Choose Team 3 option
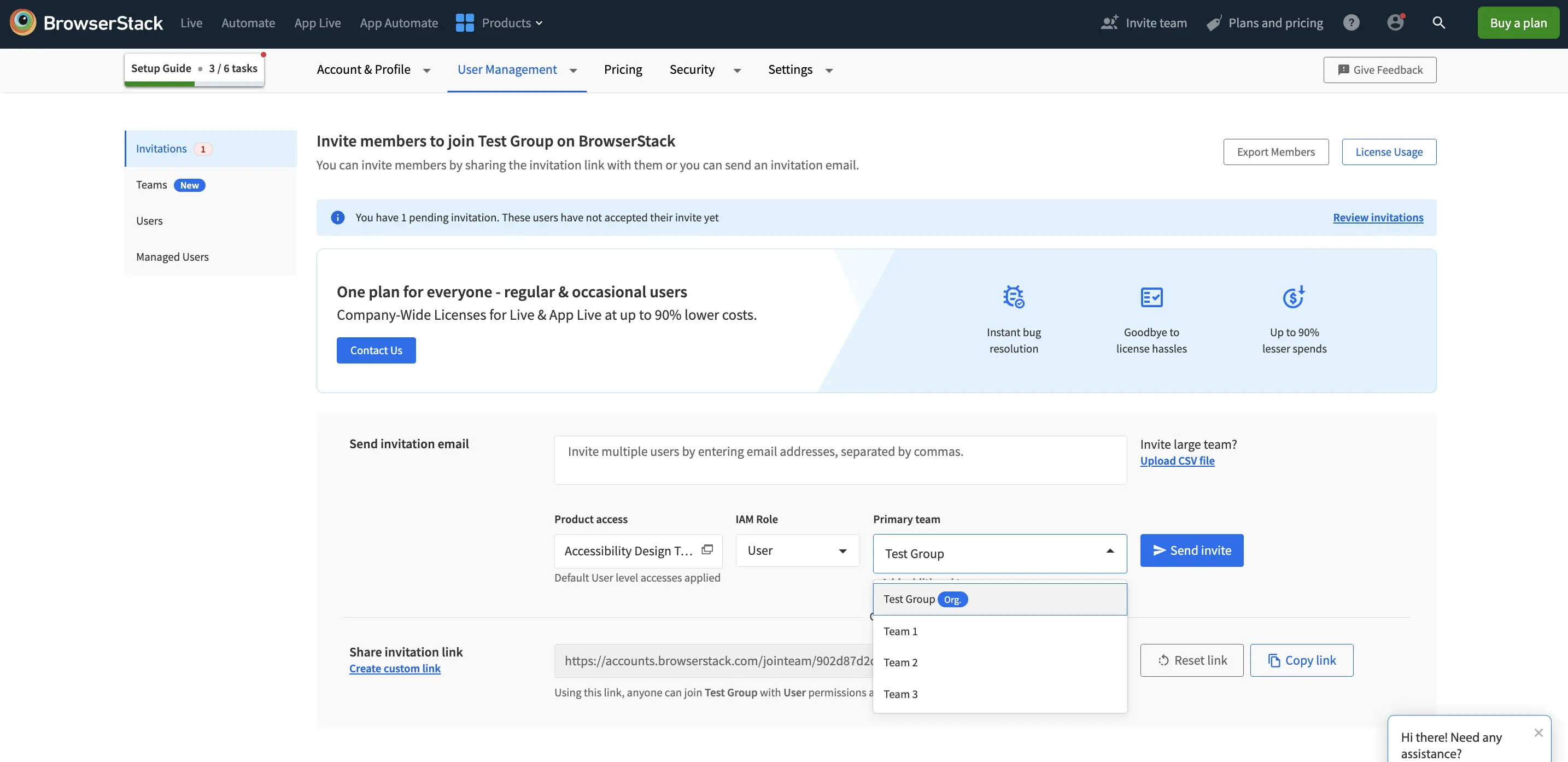 (x=900, y=694)
